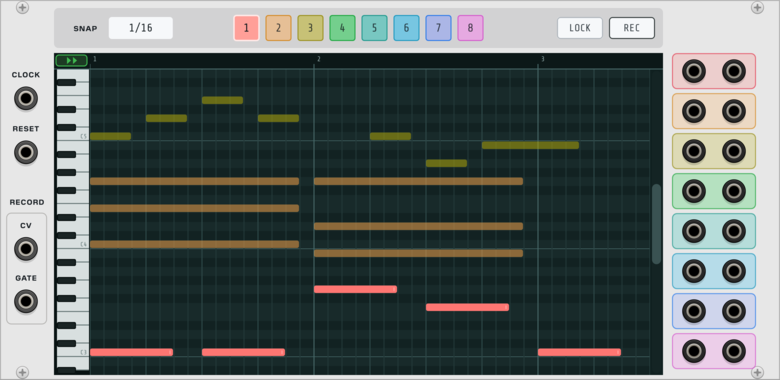Click the right jack in lavender output row
780x380 pixels.
(734, 311)
